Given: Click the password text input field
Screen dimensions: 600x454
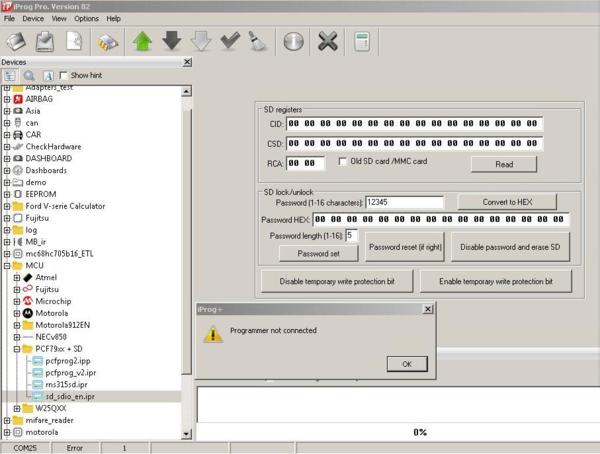Looking at the screenshot, I should coord(403,202).
